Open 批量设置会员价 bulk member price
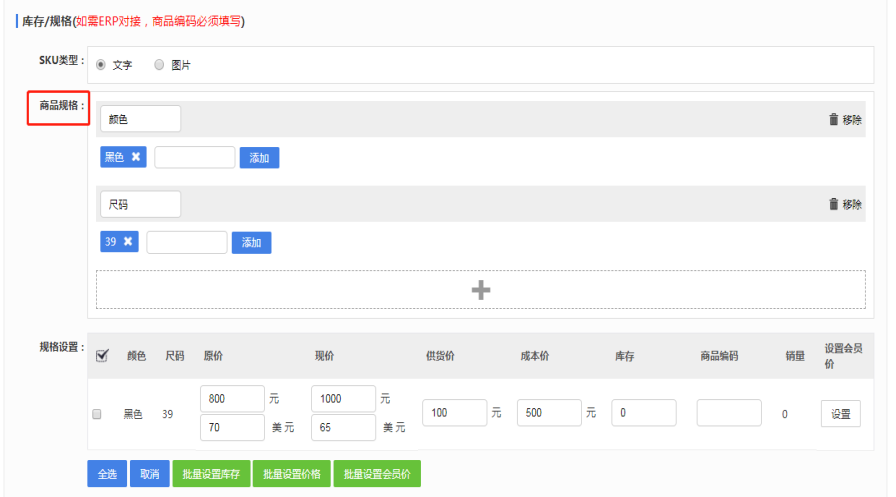The height and width of the screenshot is (497, 896). point(377,474)
